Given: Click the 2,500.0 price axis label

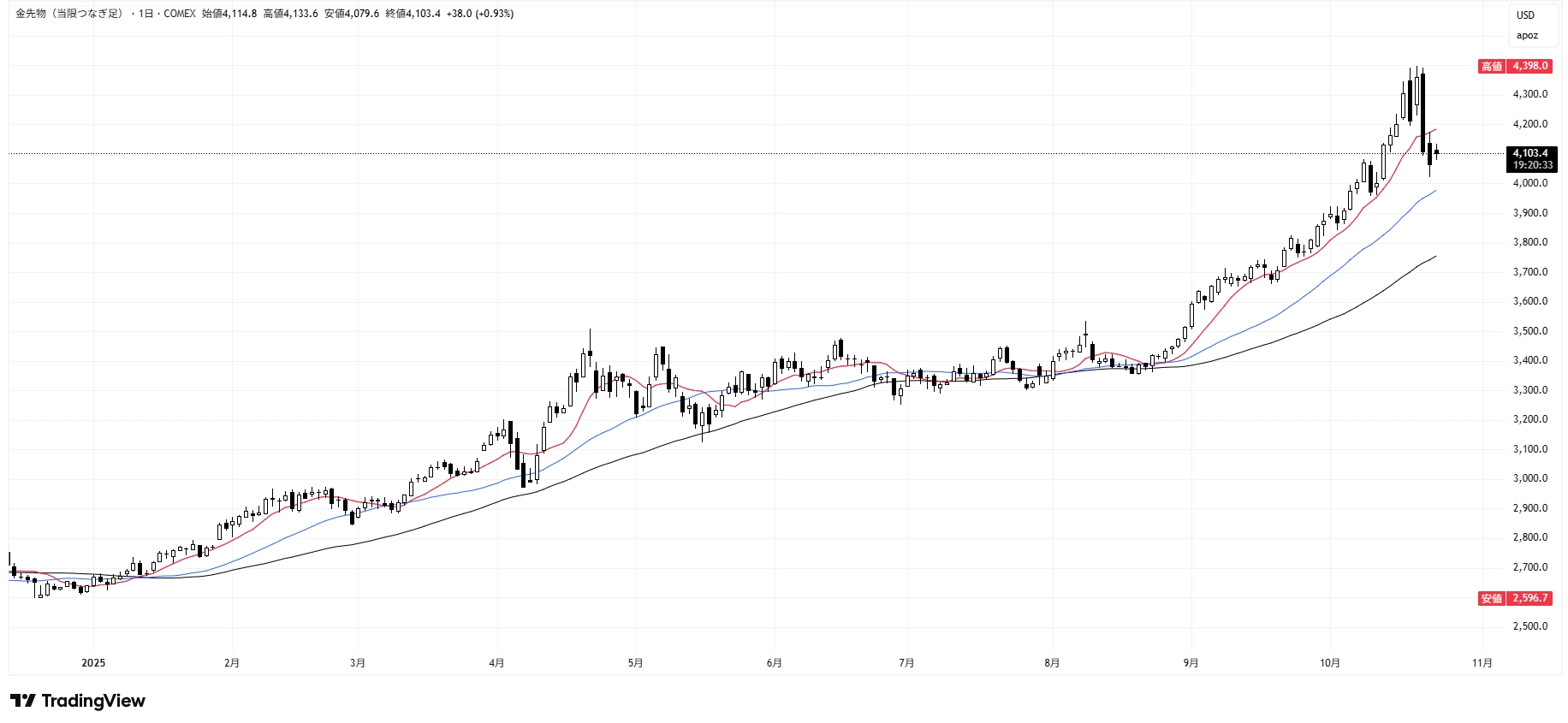Looking at the screenshot, I should coord(1529,626).
